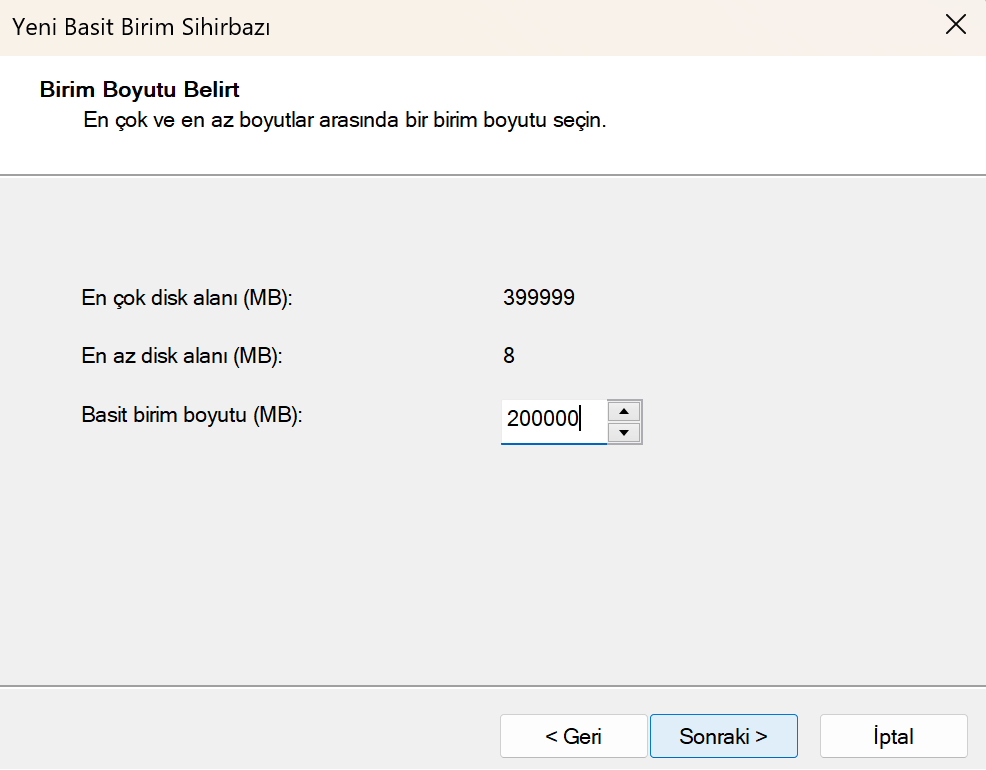
Task: Increase volume size with up spinner arrow
Action: [x=624, y=411]
